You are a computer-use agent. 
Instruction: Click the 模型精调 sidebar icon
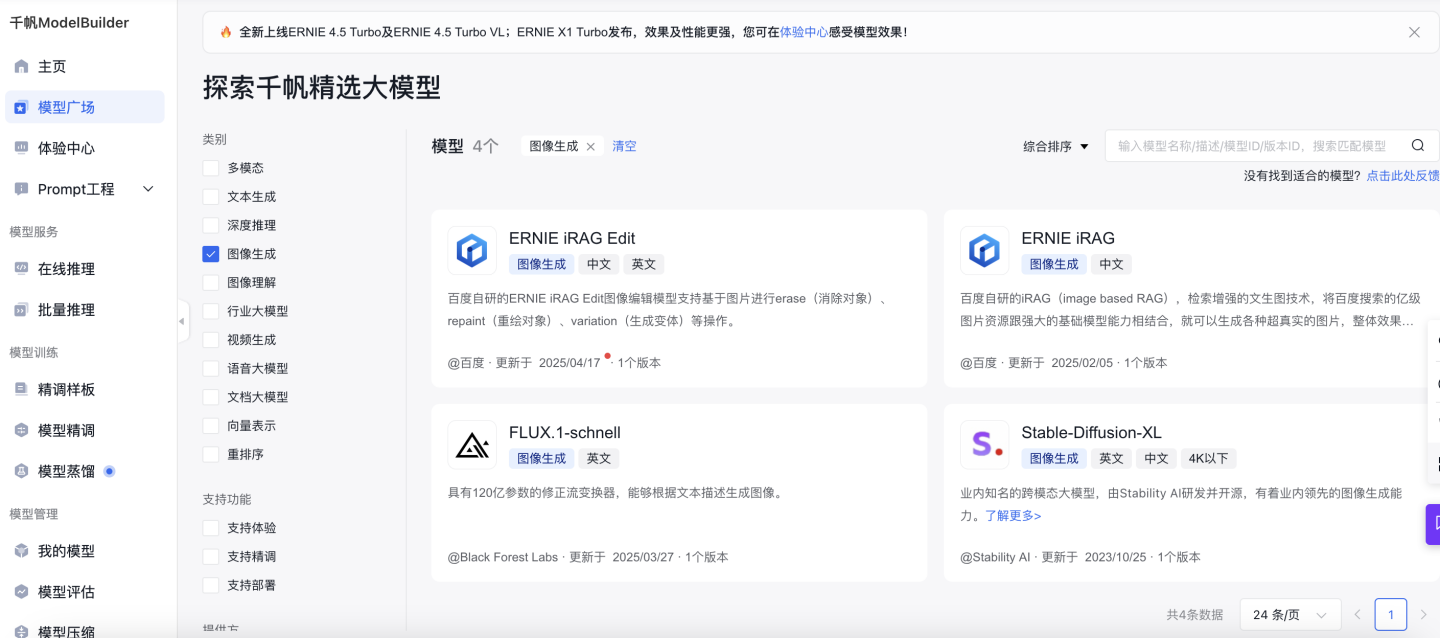tap(21, 430)
